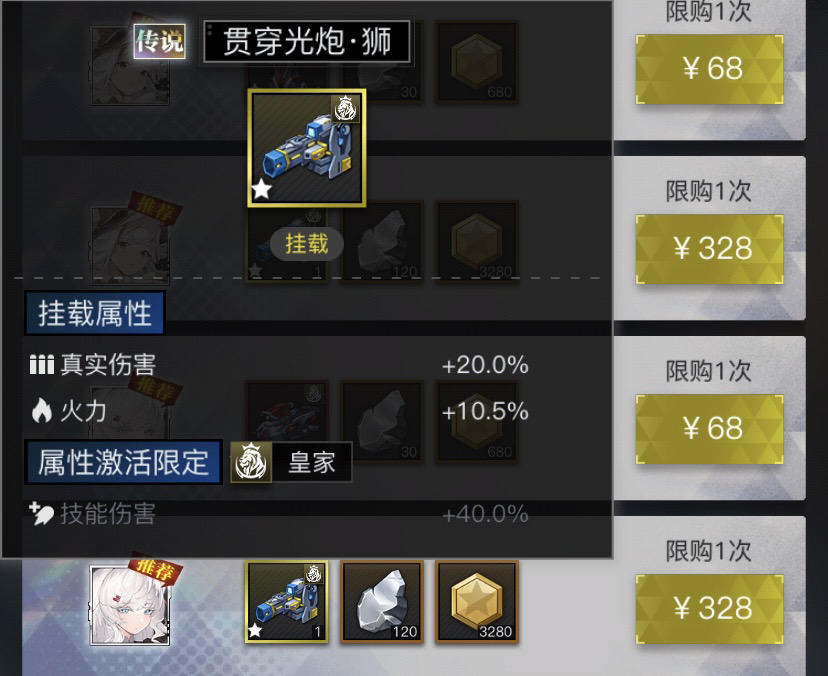Click the 技能伤害 skill icon
This screenshot has height=676, width=828.
(x=41, y=514)
